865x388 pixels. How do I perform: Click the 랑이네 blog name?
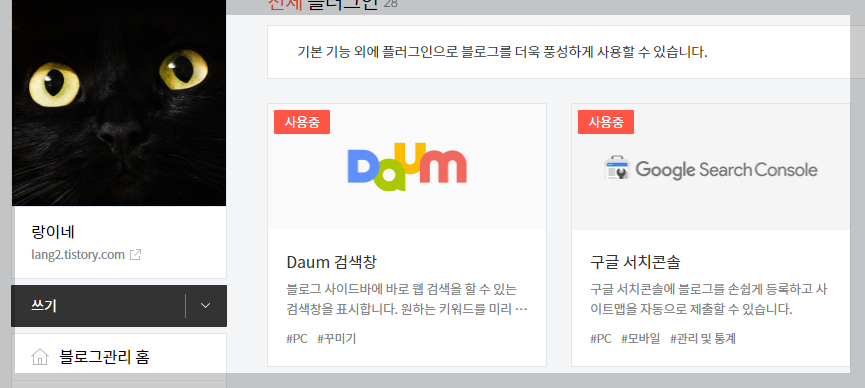(53, 231)
